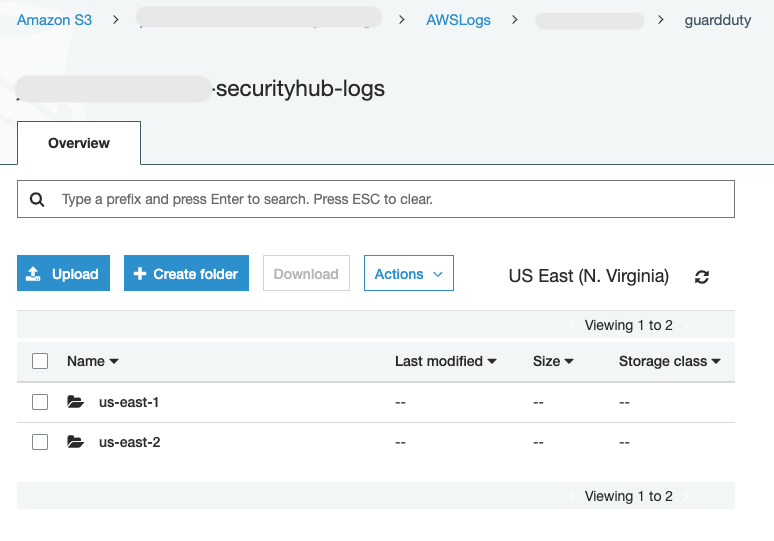
Task: Click the us-east-1 folder icon
Action: click(75, 402)
